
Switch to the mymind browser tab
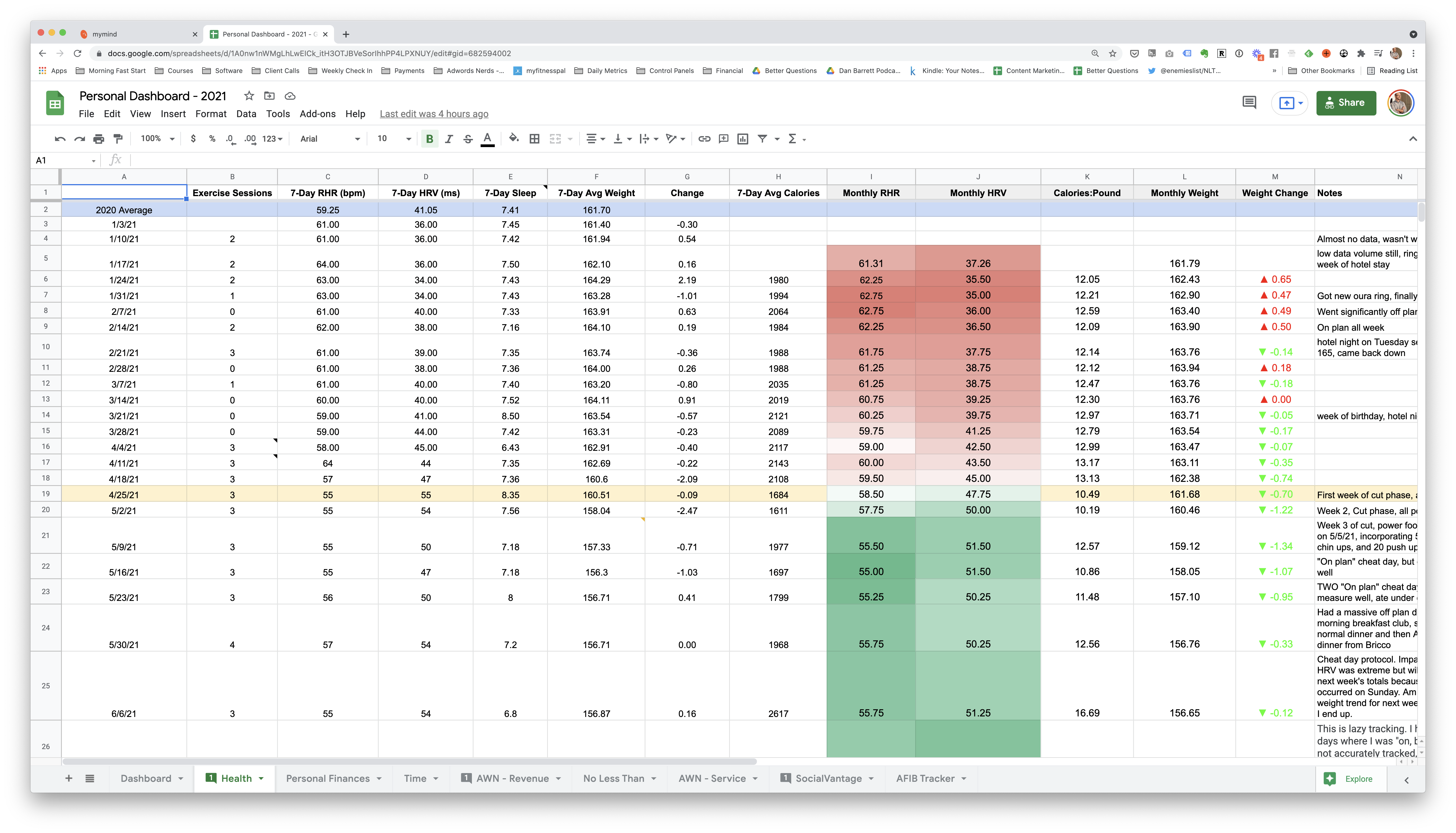[139, 34]
